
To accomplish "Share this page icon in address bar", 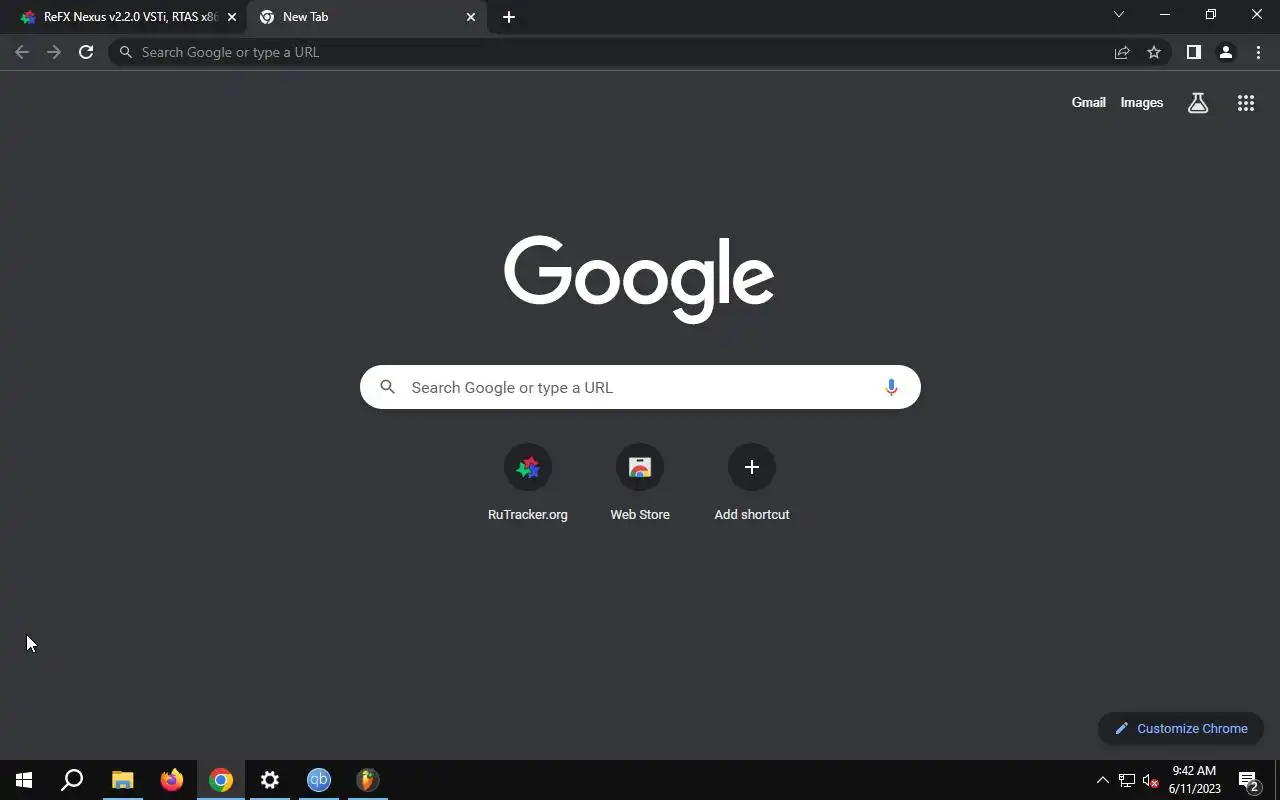I will [x=1122, y=52].
